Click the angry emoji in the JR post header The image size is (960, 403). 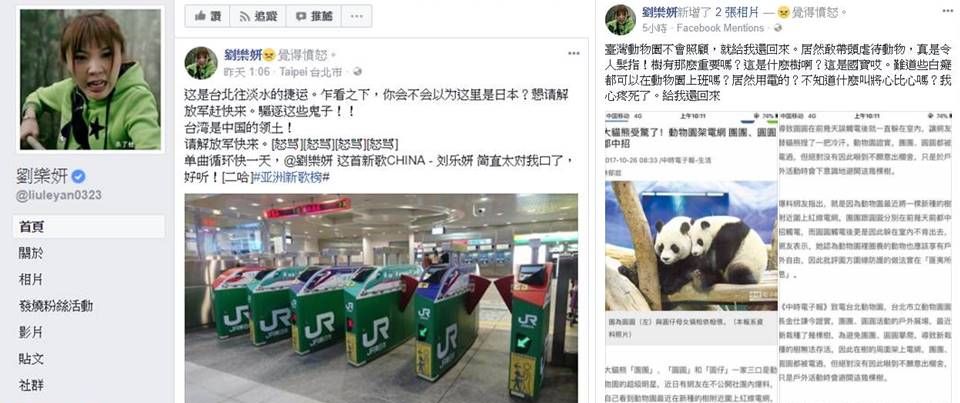pyautogui.click(x=268, y=56)
